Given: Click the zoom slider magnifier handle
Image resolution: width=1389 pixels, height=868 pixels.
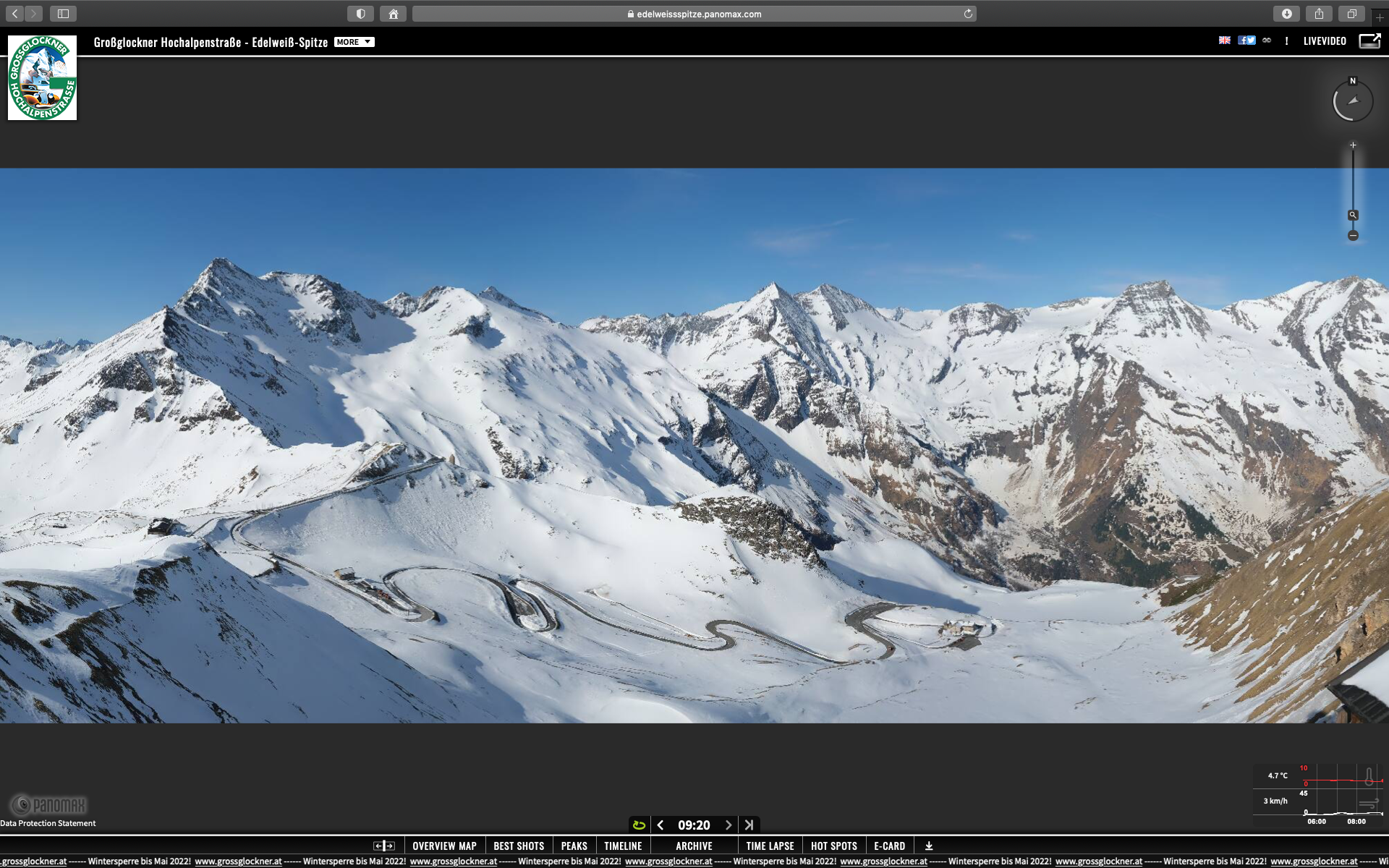Looking at the screenshot, I should click(1353, 215).
